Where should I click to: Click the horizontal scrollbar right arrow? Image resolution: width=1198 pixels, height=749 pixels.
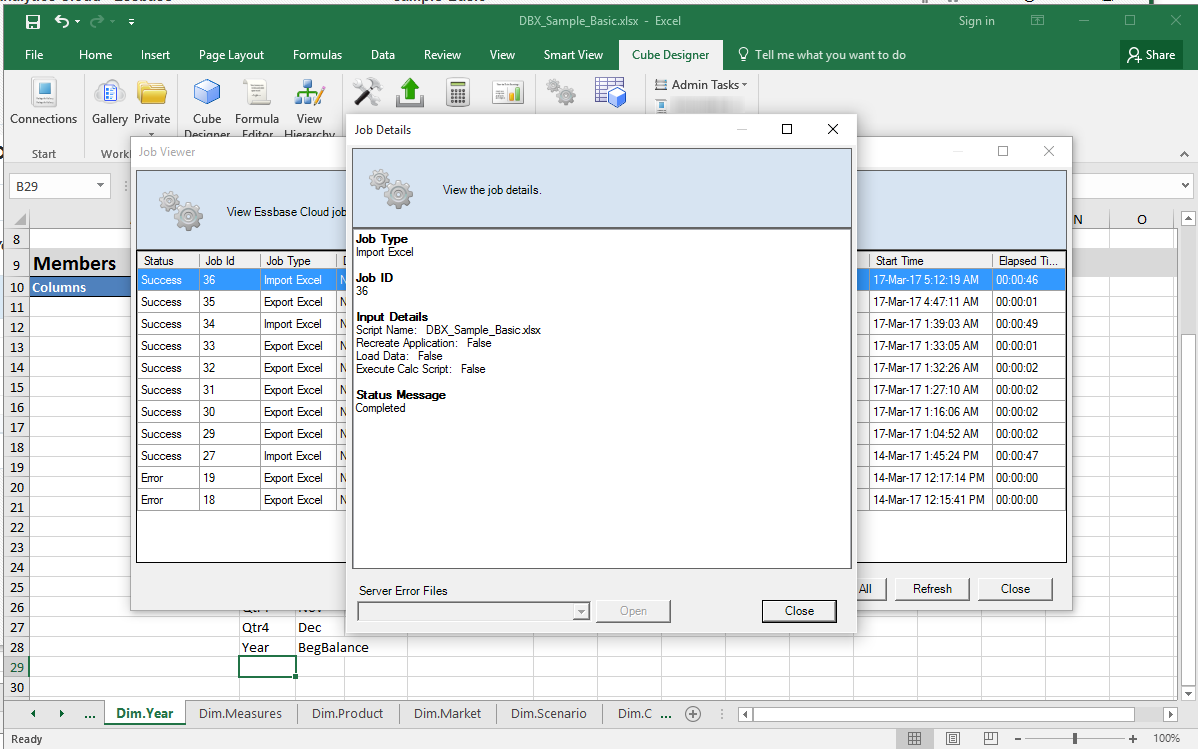pos(1170,715)
